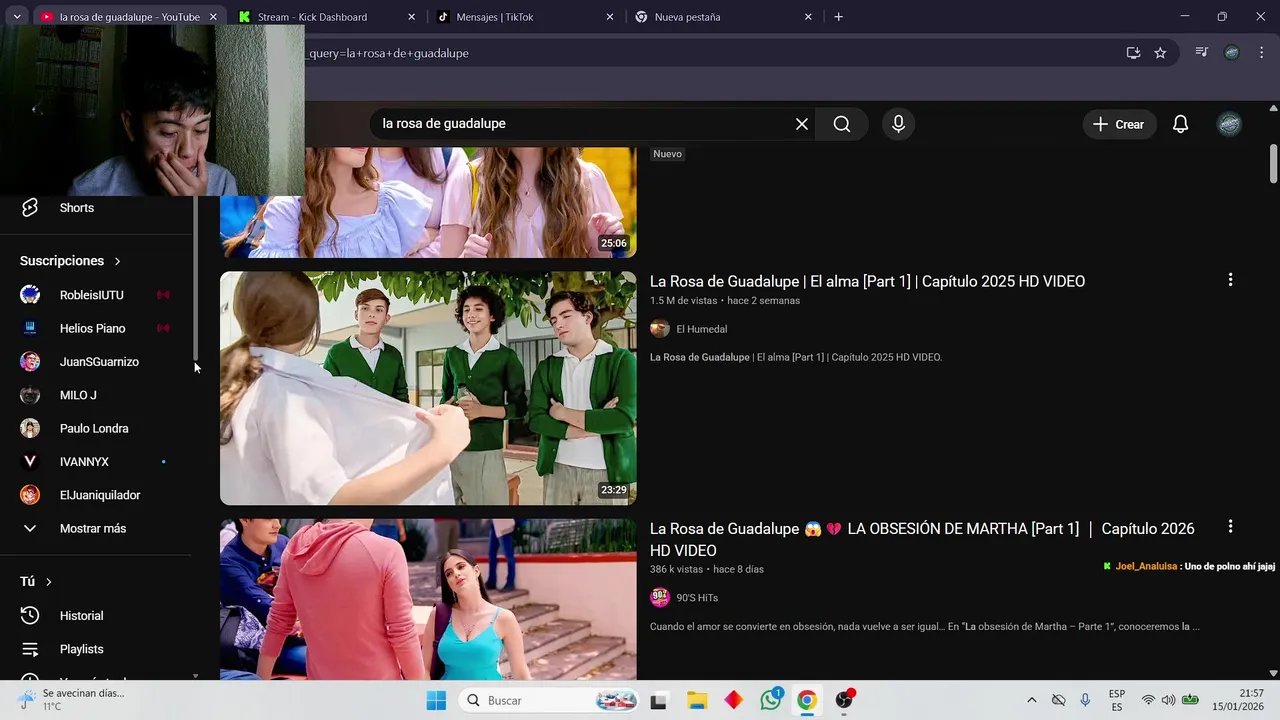The height and width of the screenshot is (720, 1280).
Task: Switch to Nueva pestaña tab
Action: pos(723,17)
